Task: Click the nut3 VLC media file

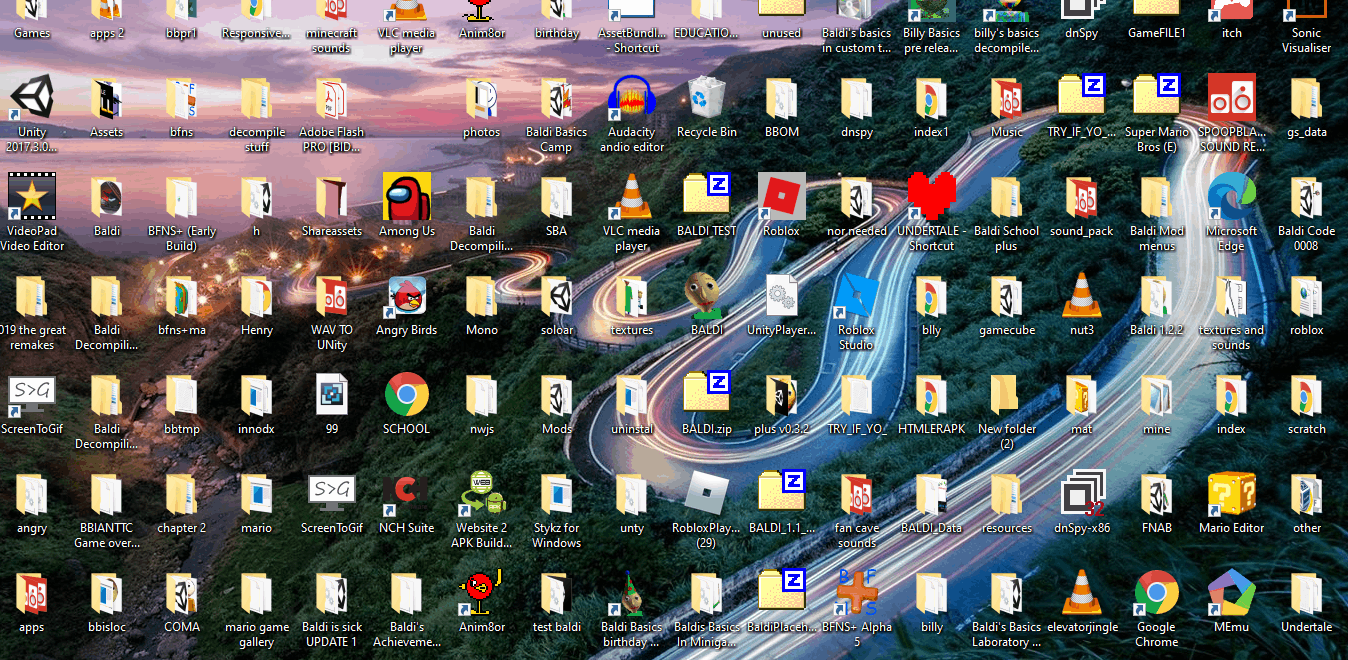Action: [1081, 297]
